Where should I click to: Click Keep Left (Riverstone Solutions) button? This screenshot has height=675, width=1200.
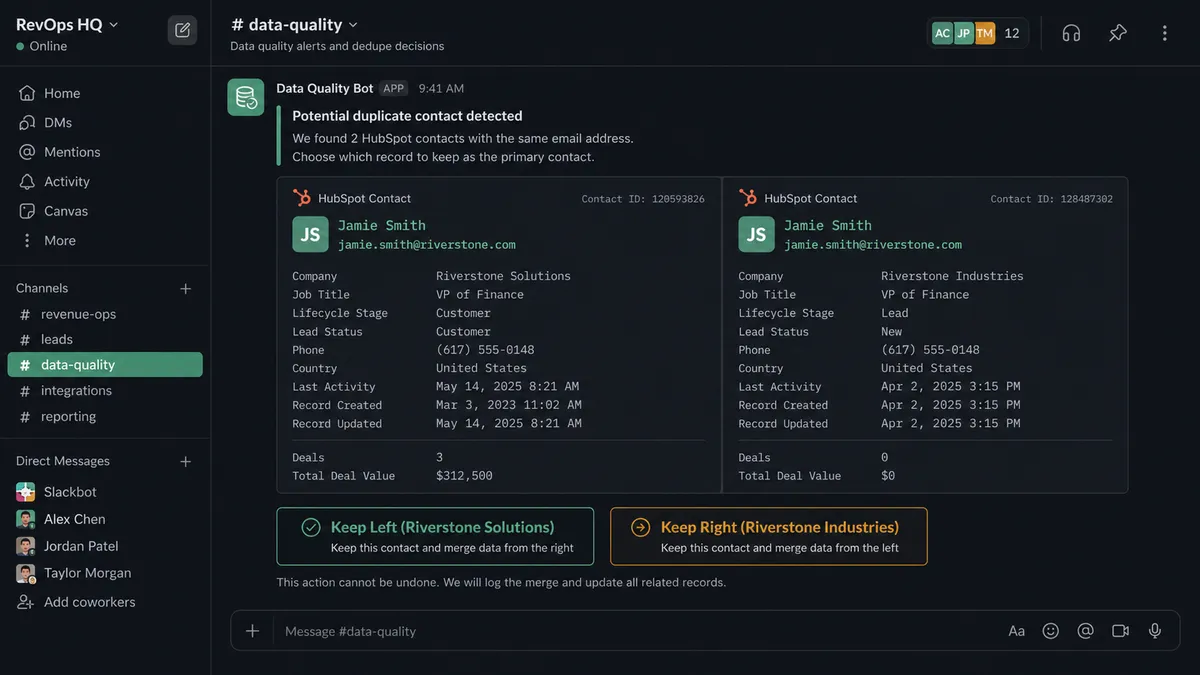tap(435, 536)
